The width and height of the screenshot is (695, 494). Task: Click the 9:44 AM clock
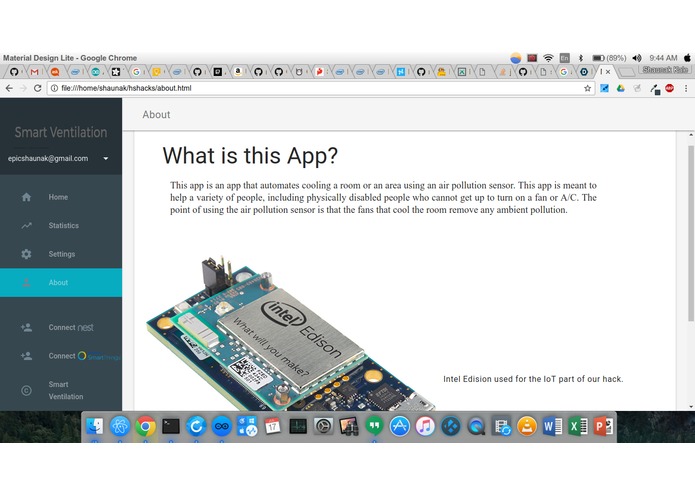point(663,58)
